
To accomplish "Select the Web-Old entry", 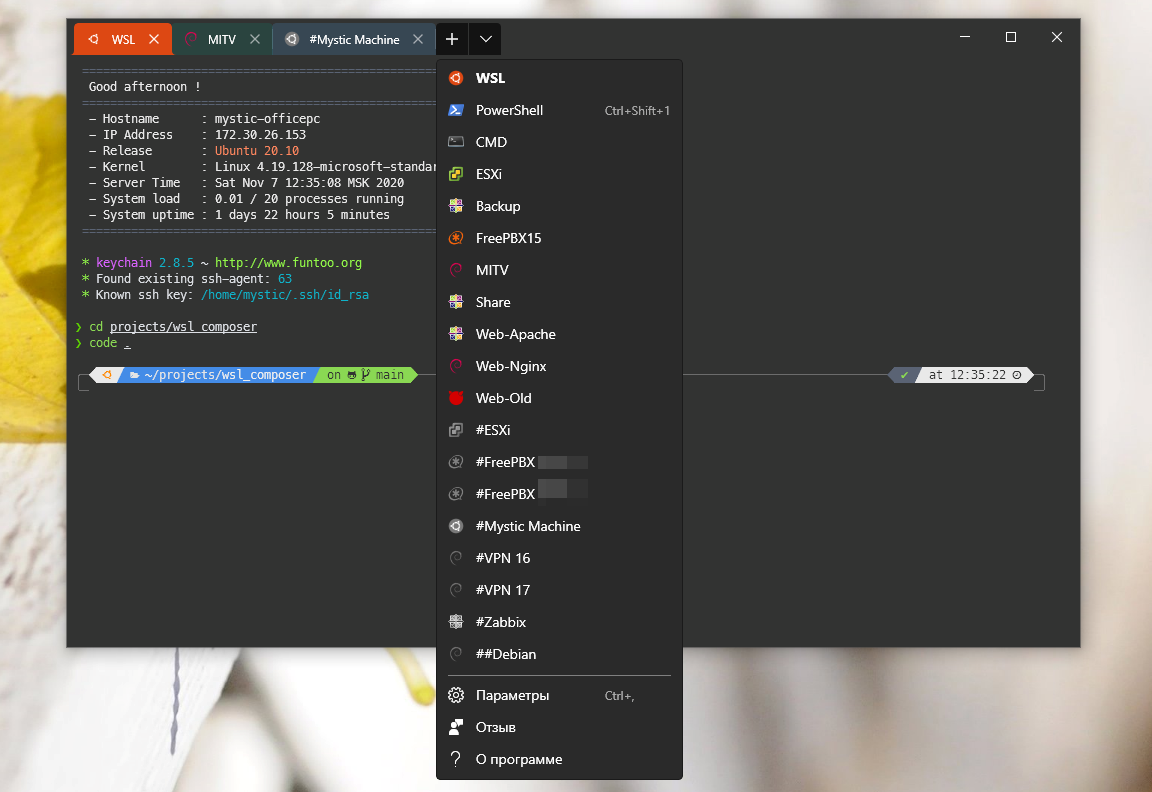I will point(559,398).
